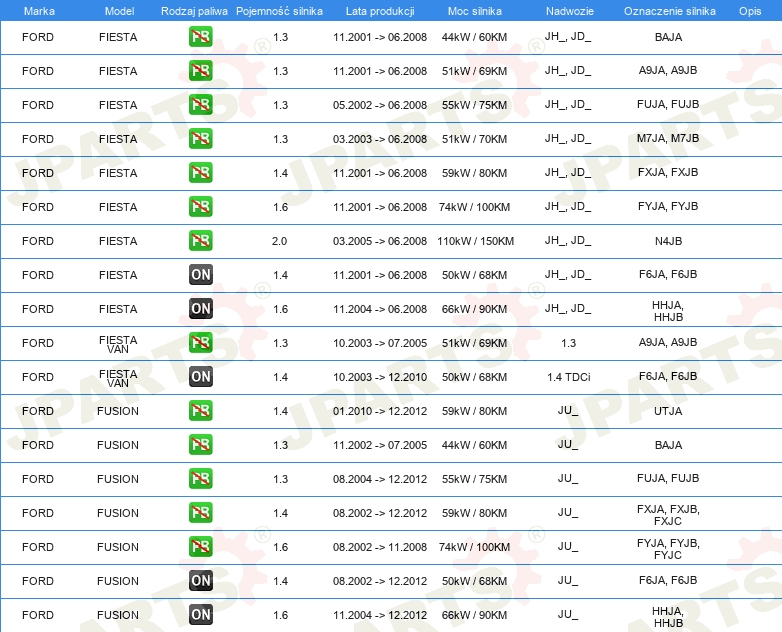This screenshot has height=632, width=782.
Task: Click petrol icon for Fiesta 51kW / 69KM A9JA
Action: pos(200,70)
